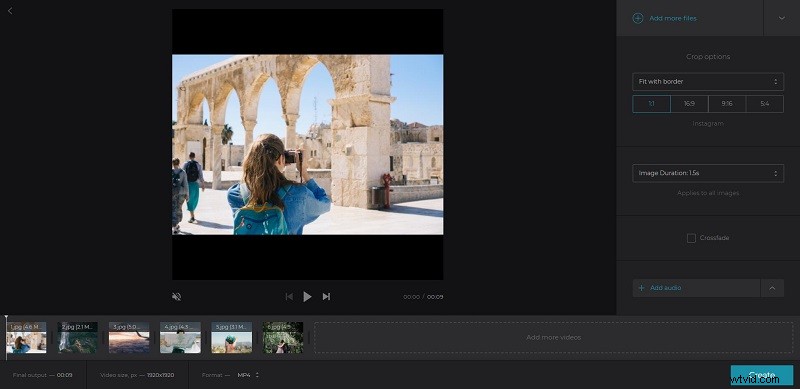The width and height of the screenshot is (800, 389).
Task: Go back using the top-left arrow
Action: pos(10,10)
